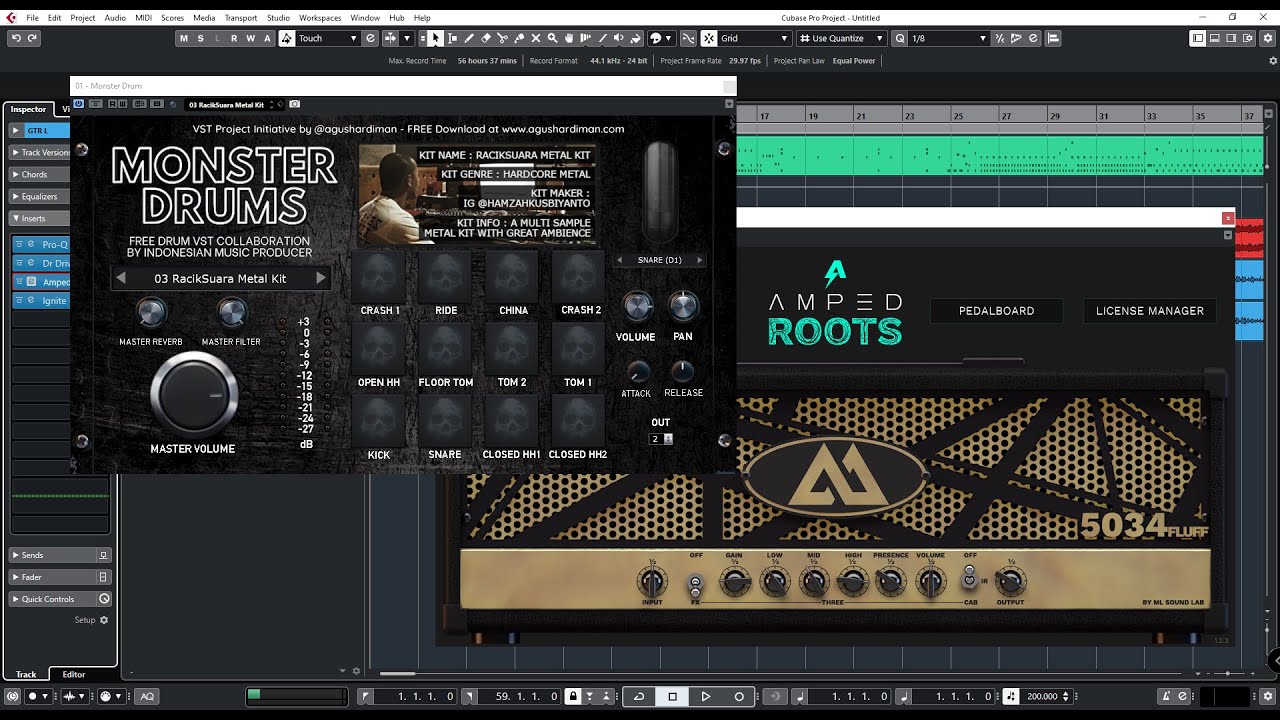Select the Erase tool in toolbar
This screenshot has width=1280, height=720.
tap(486, 38)
